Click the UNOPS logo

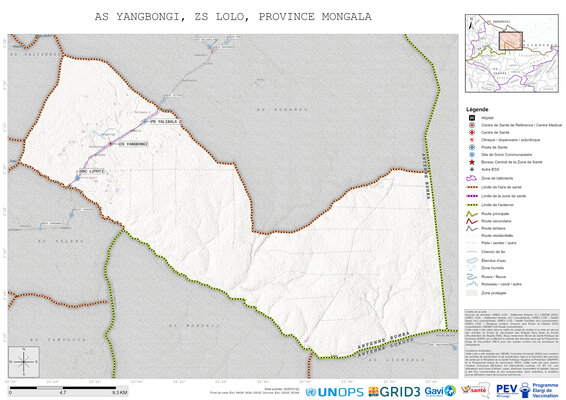tap(334, 392)
